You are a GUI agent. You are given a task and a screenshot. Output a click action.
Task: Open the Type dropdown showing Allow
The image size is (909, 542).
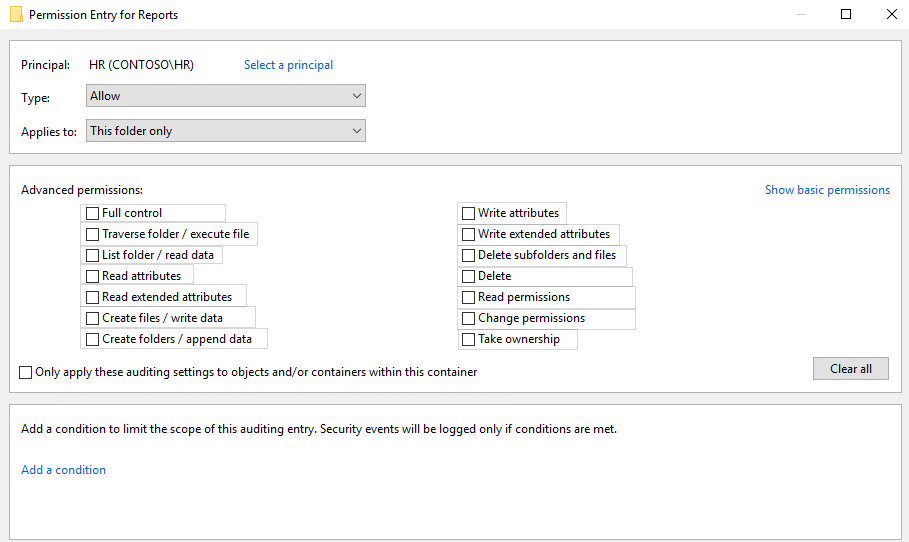226,96
